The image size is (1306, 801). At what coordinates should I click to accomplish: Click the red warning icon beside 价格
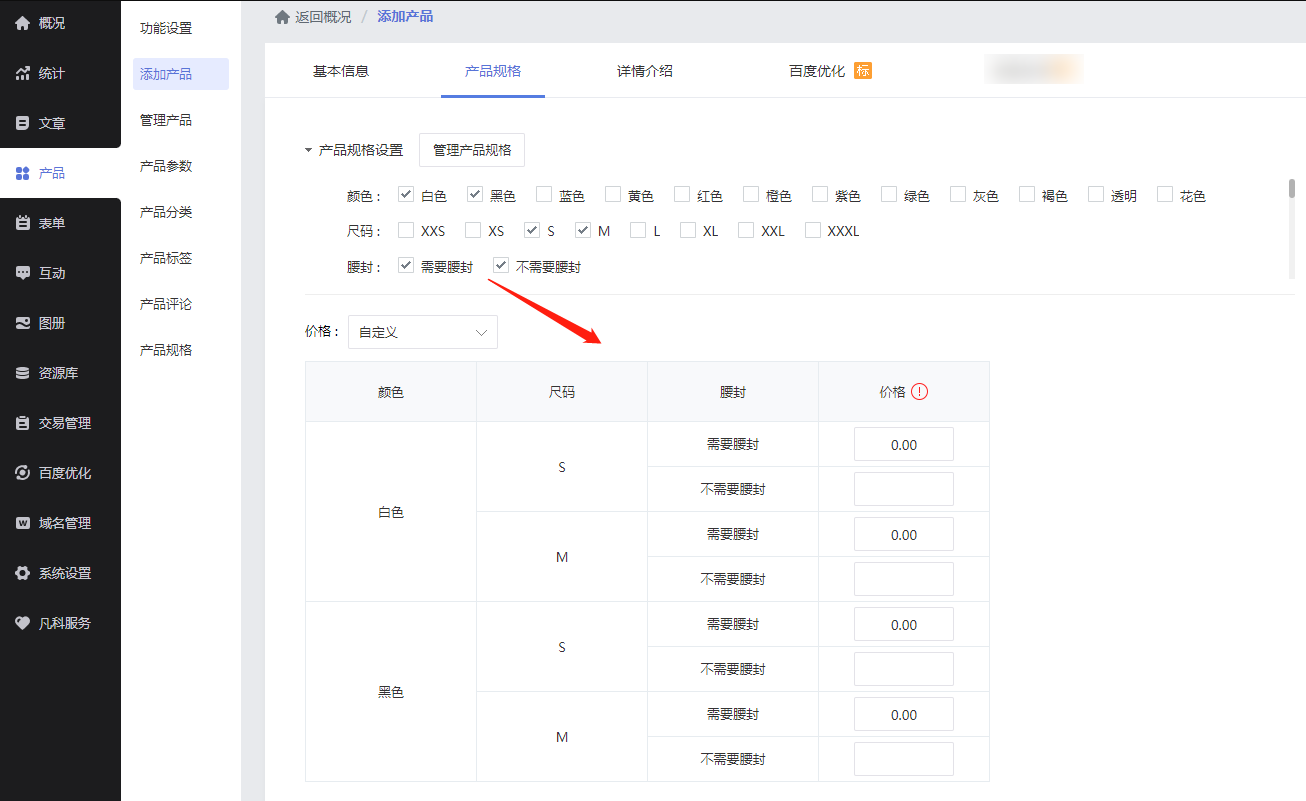pyautogui.click(x=920, y=392)
